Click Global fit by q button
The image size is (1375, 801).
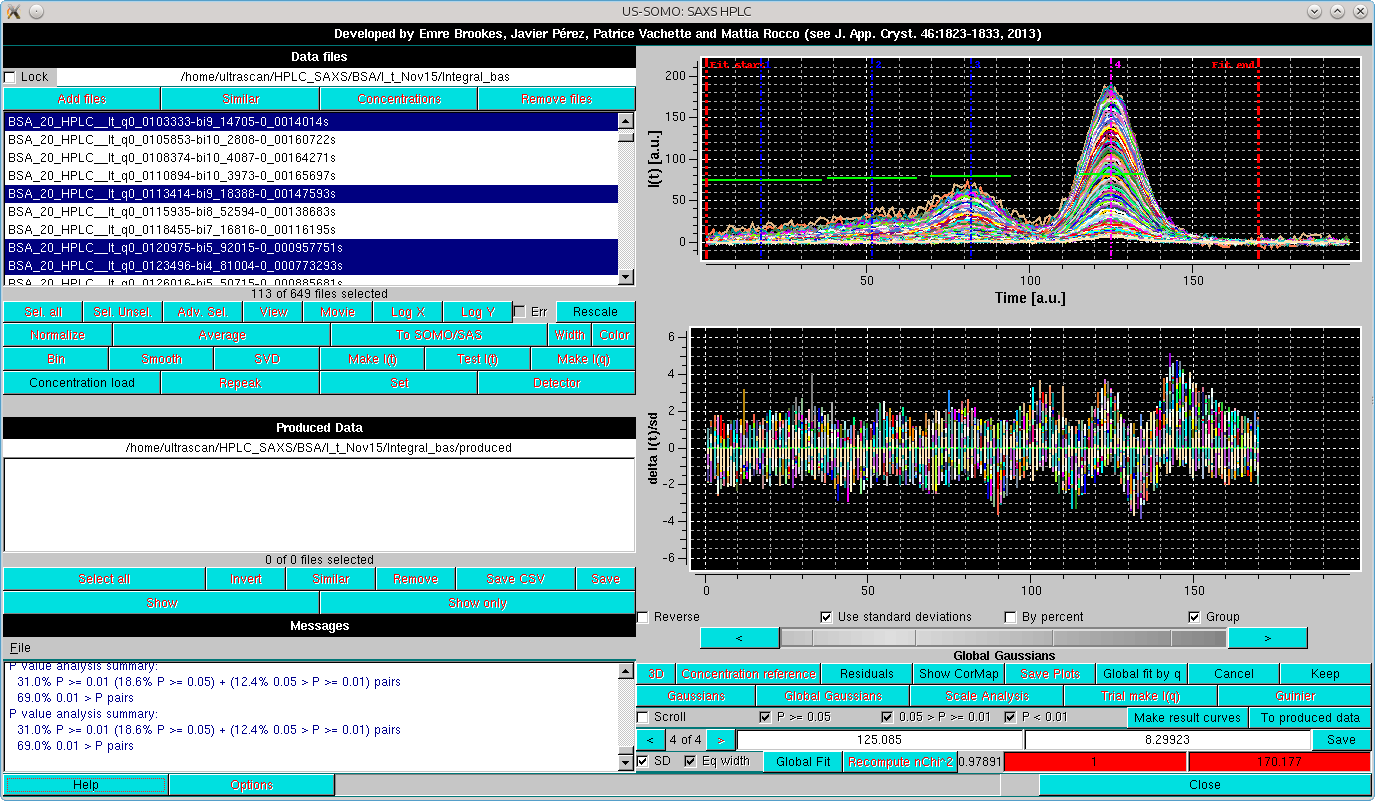tap(1142, 674)
